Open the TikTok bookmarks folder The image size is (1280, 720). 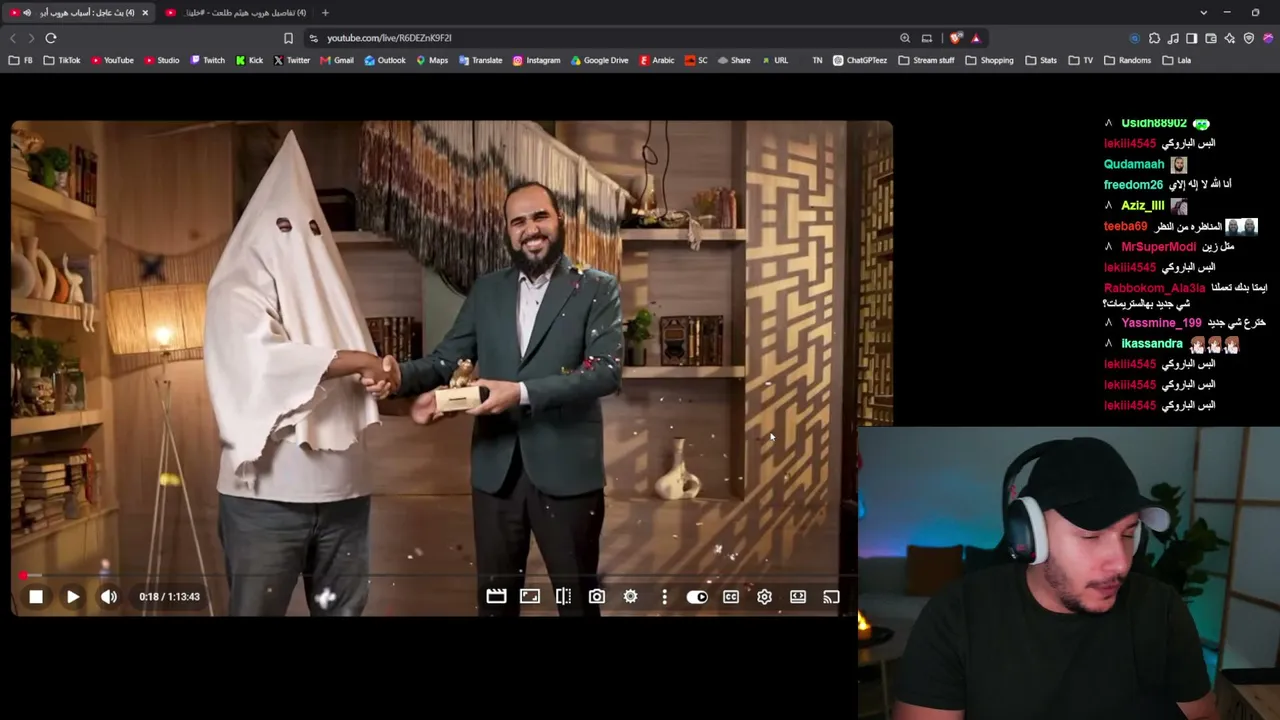tap(62, 60)
